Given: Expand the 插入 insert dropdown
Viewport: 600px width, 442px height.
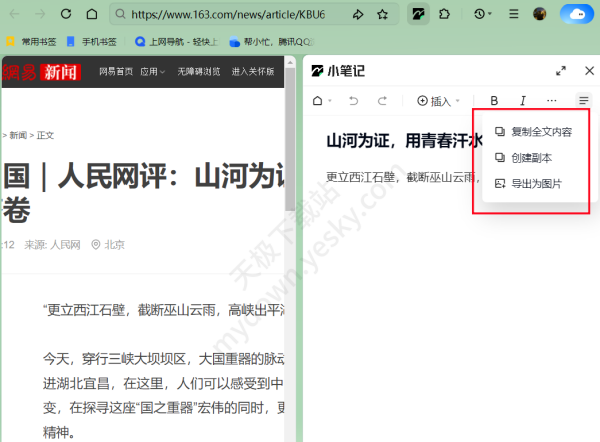Looking at the screenshot, I should [439, 101].
